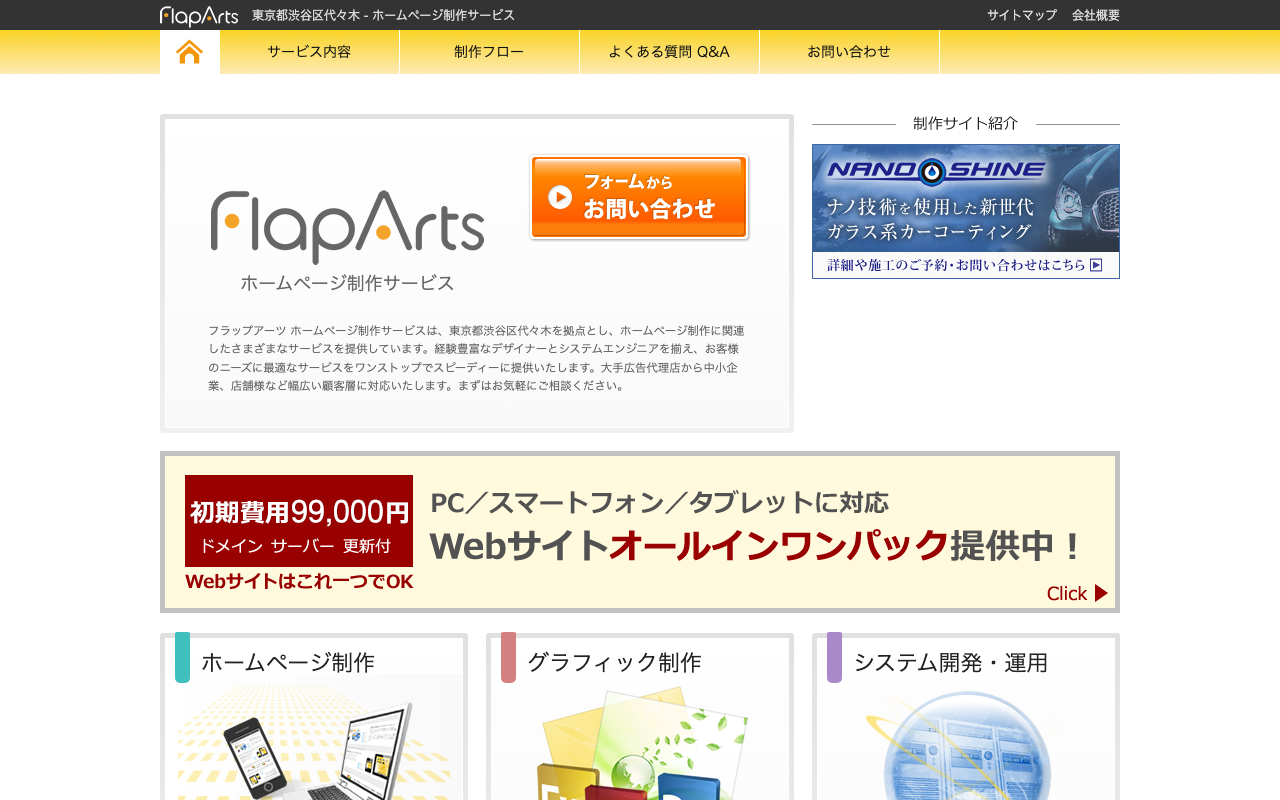
Task: Click the 初期費用99,000円 red box
Action: pyautogui.click(x=299, y=521)
